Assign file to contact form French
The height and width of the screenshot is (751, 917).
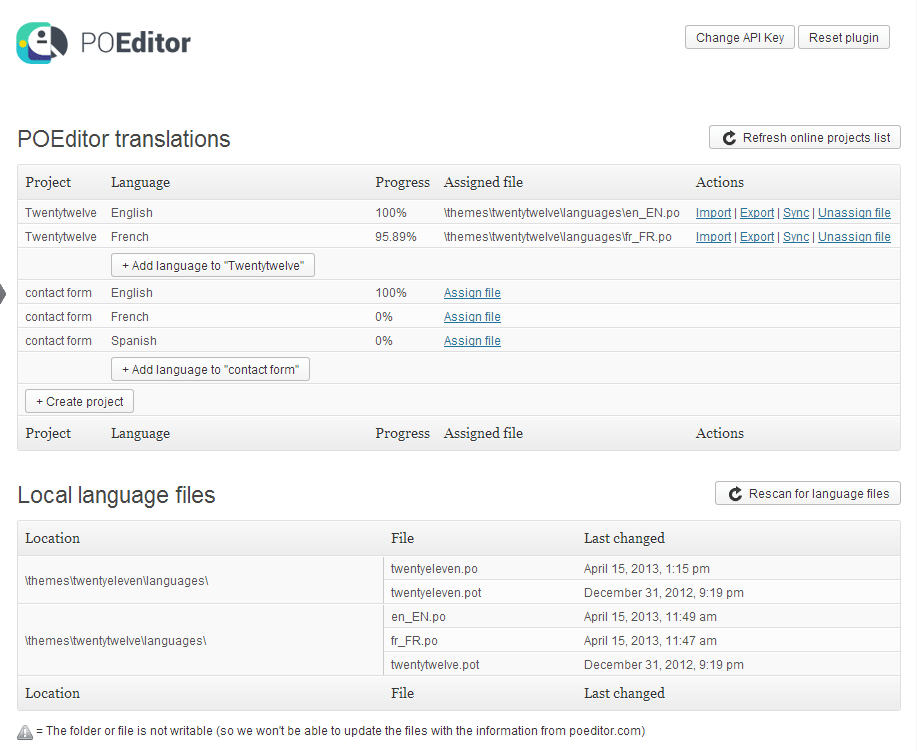[472, 317]
